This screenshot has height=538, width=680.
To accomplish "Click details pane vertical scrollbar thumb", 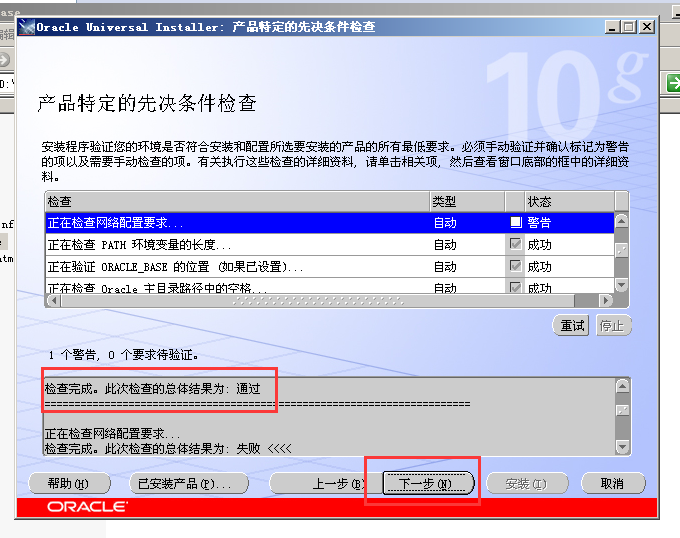I will pos(622,410).
